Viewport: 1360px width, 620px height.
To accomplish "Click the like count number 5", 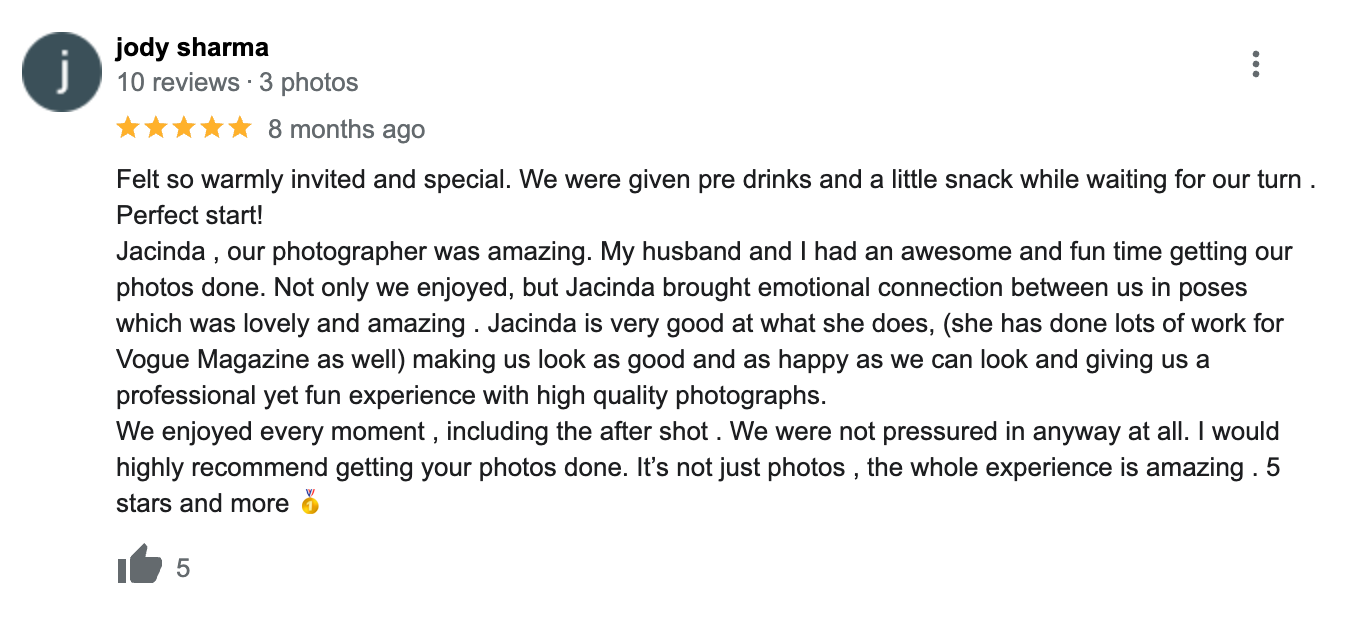I will click(183, 569).
